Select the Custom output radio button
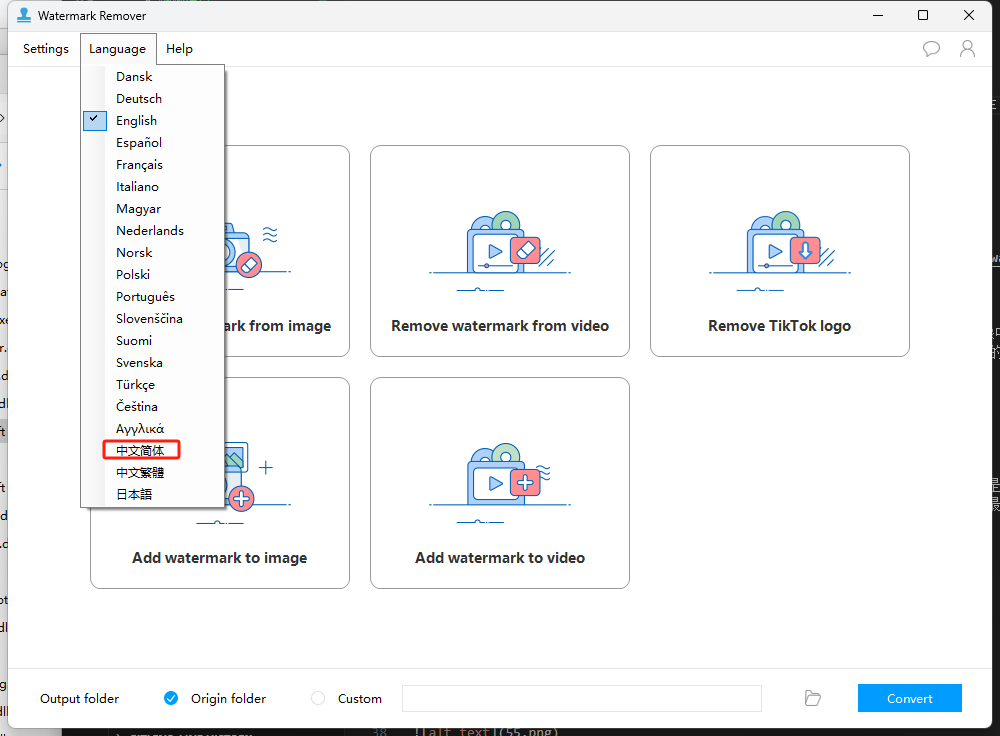This screenshot has width=1000, height=736. click(x=318, y=698)
